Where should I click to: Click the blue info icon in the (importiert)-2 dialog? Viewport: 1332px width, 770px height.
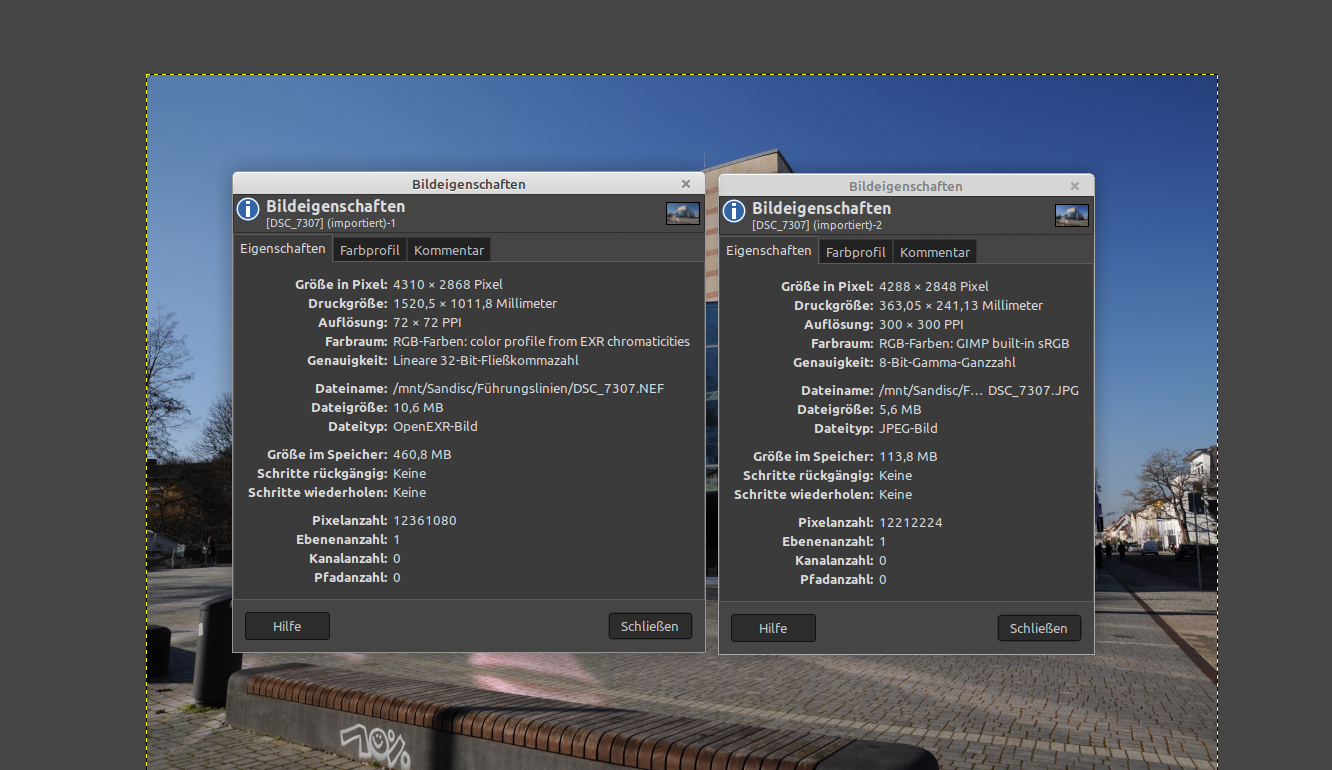734,211
